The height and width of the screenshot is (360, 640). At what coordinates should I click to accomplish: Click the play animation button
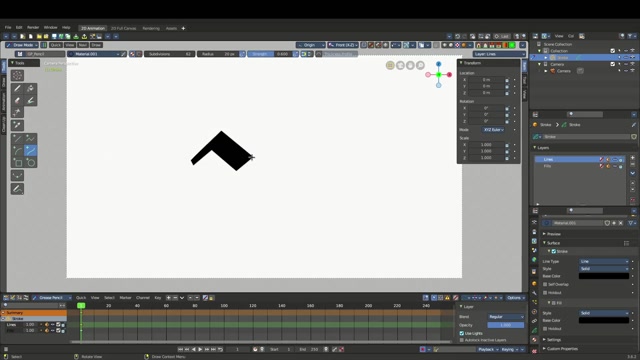click(200, 349)
